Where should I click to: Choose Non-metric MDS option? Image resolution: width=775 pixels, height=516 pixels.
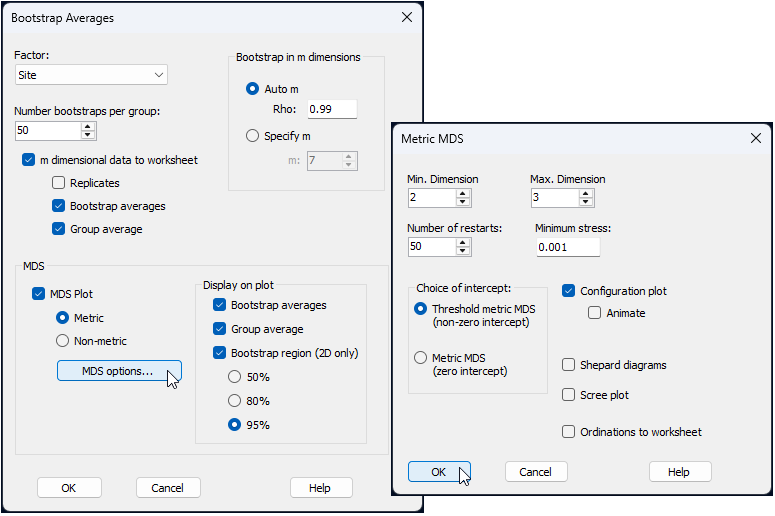pos(63,341)
